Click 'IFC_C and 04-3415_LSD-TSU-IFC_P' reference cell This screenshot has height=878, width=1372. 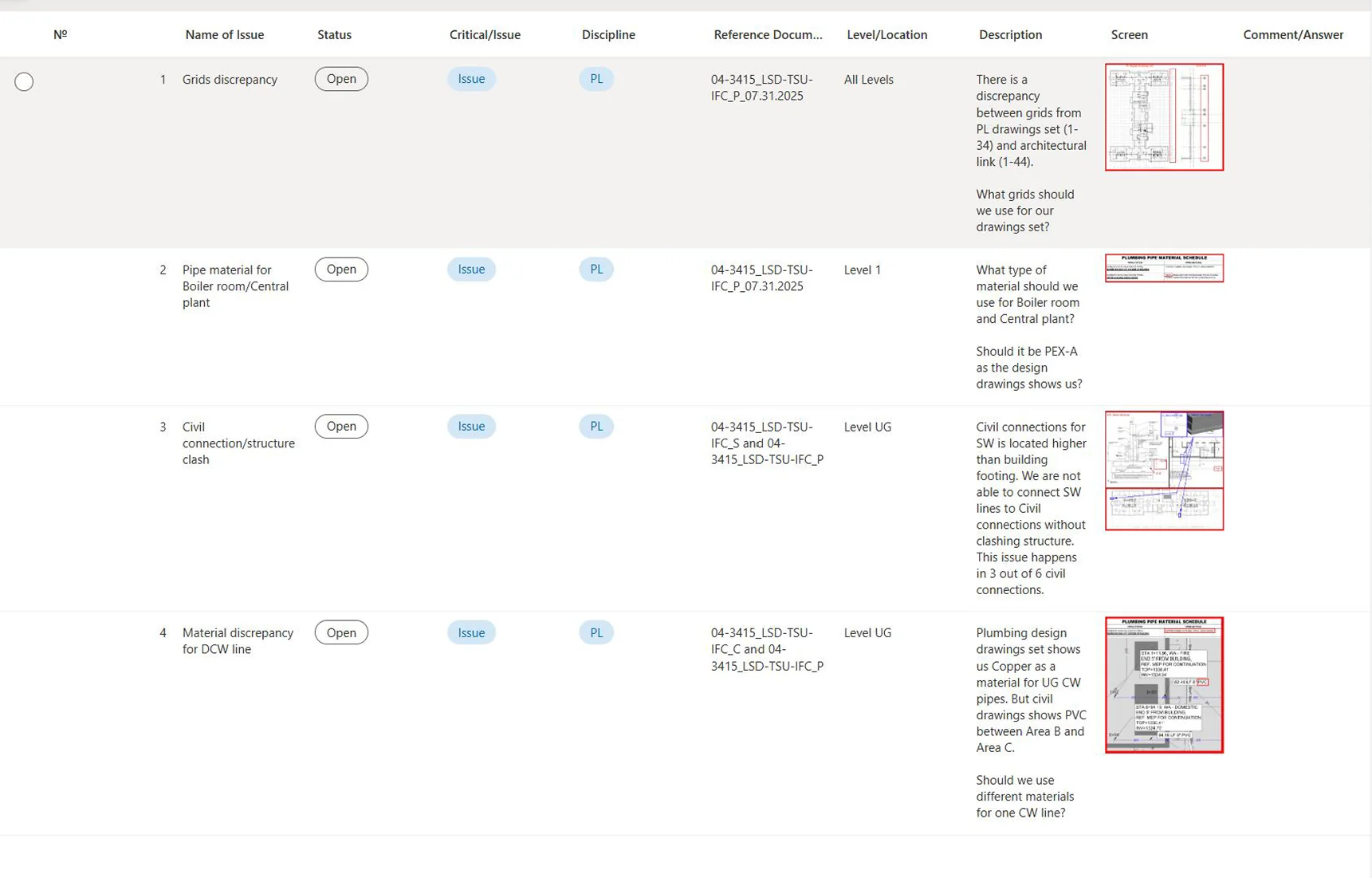[767, 649]
